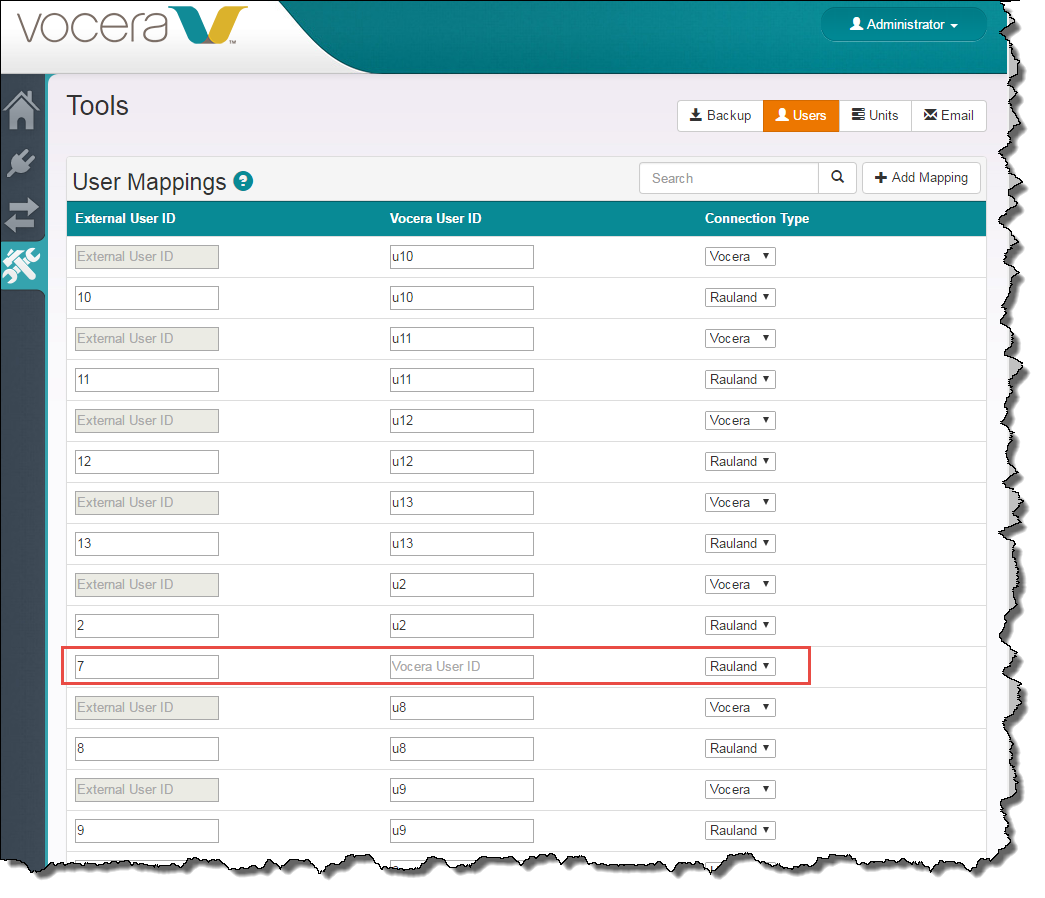Click Vocera User ID u8 in Rauland row

coord(461,749)
